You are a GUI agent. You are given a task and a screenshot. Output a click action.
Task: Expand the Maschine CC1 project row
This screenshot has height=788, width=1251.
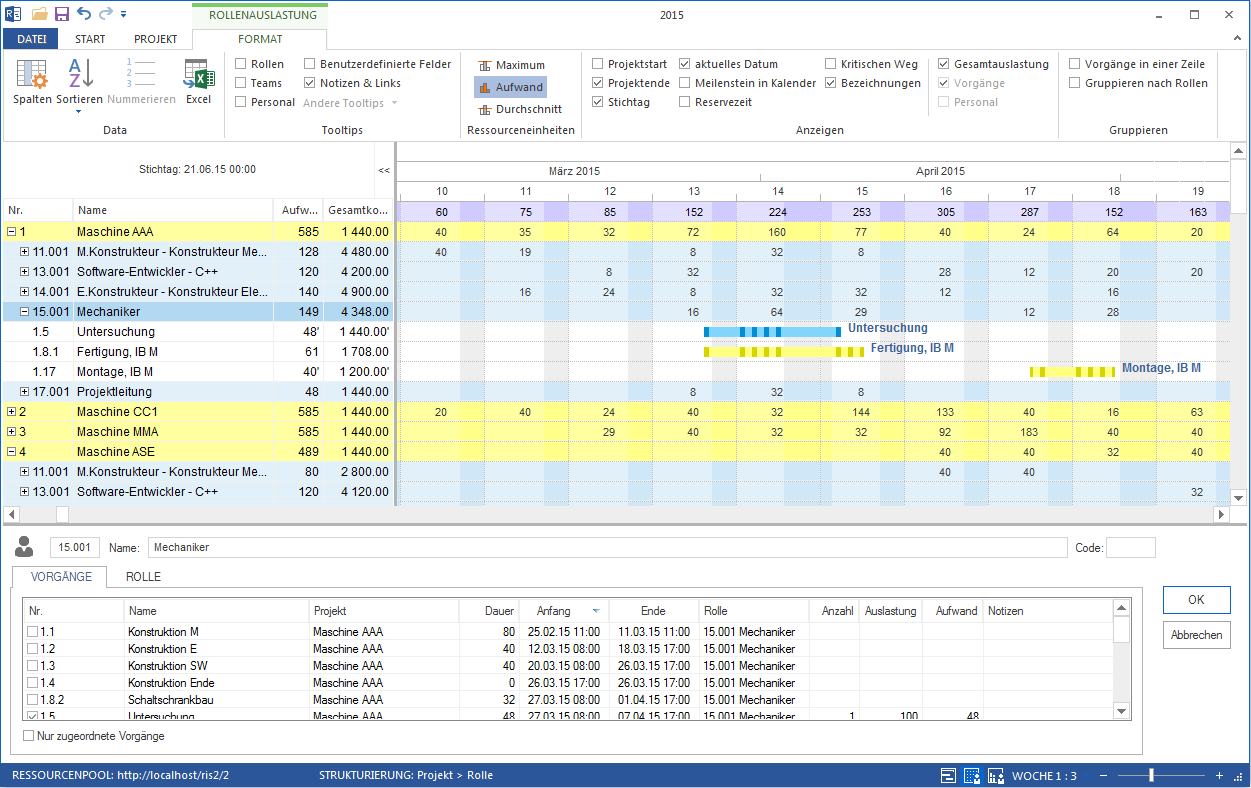click(x=11, y=412)
